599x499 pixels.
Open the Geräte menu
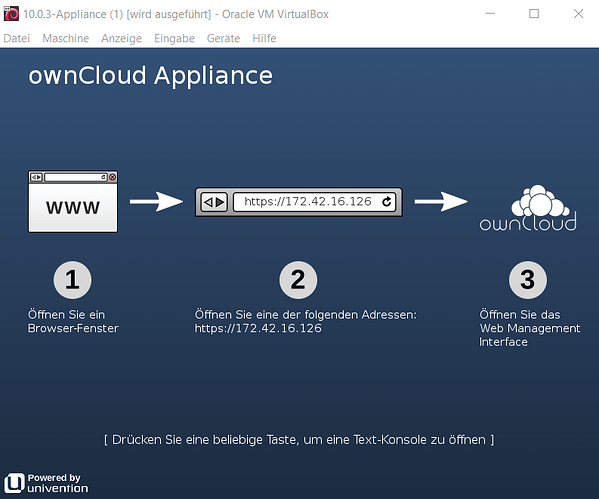(223, 38)
